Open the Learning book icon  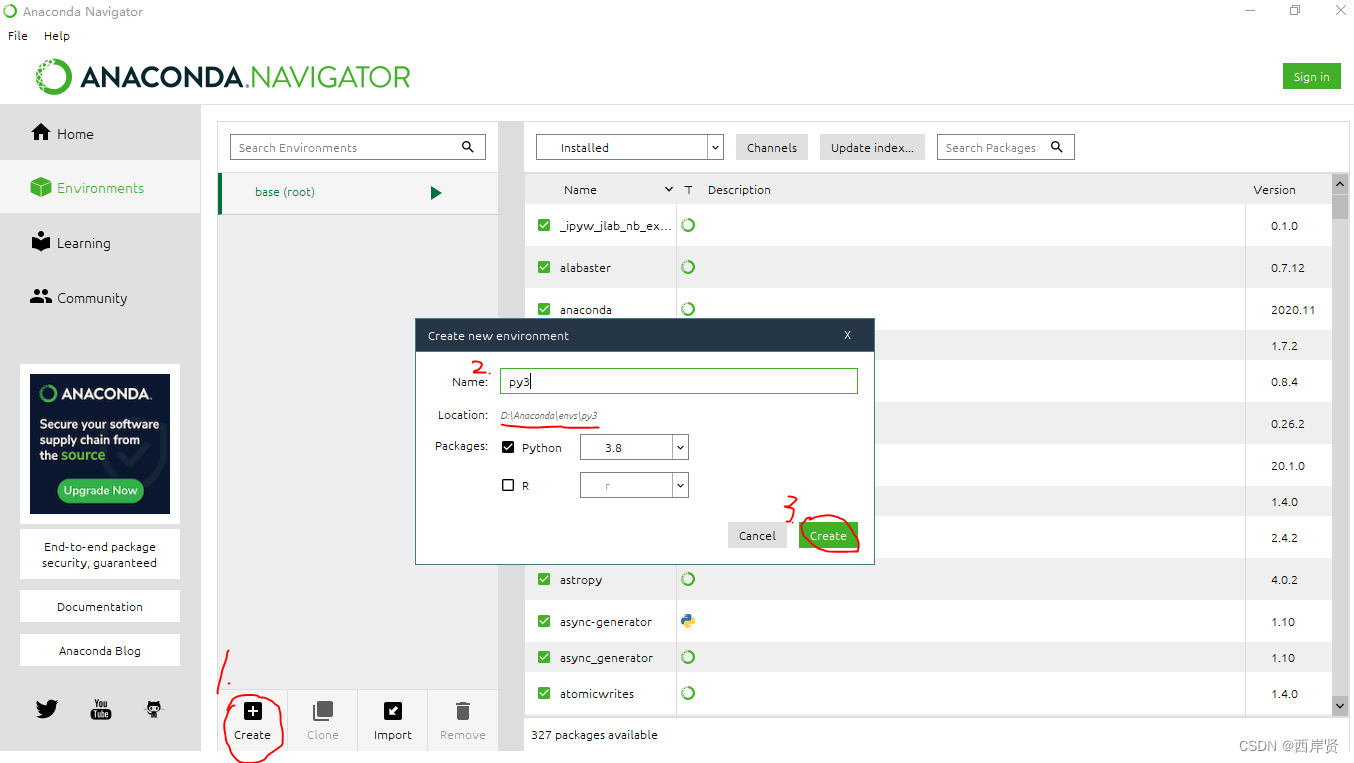click(41, 242)
